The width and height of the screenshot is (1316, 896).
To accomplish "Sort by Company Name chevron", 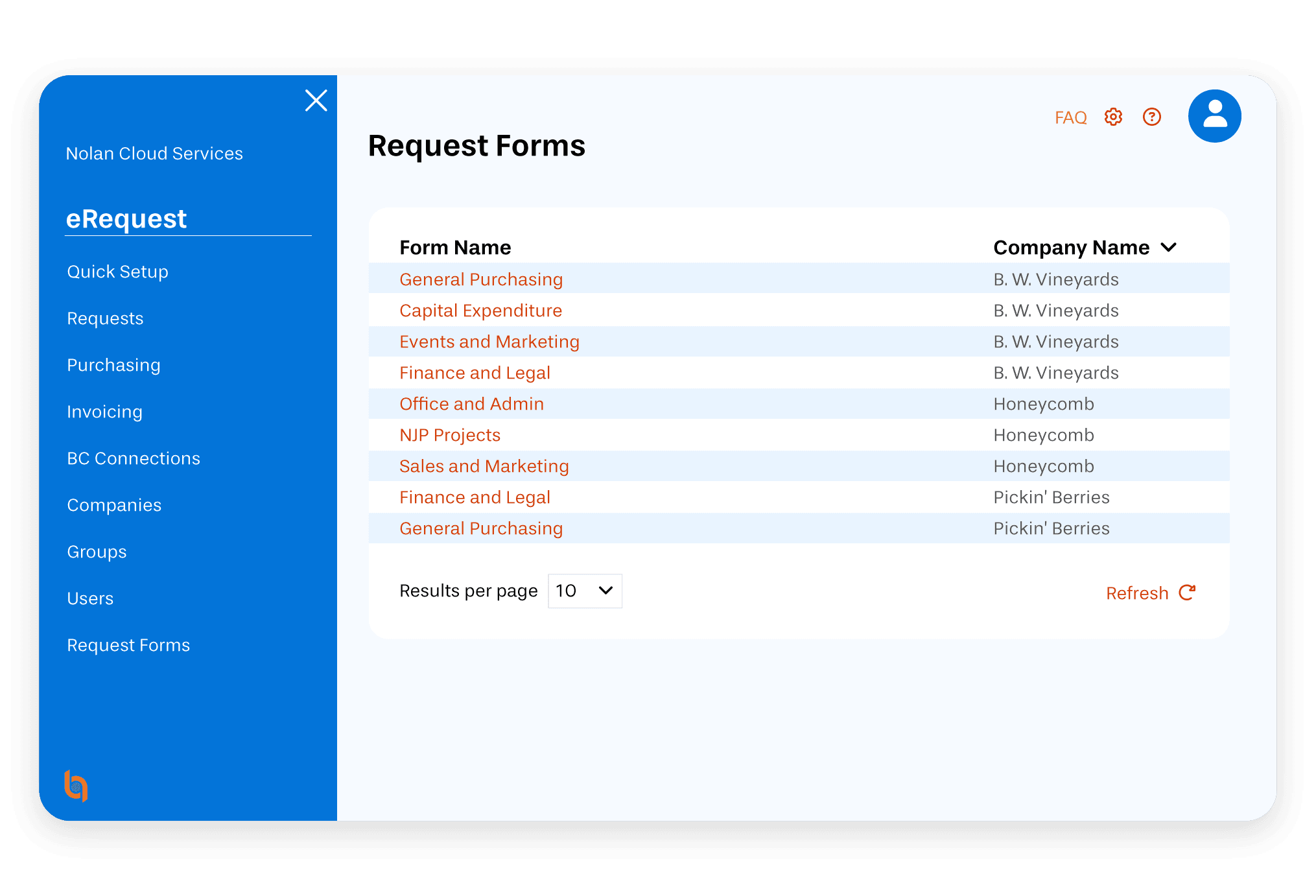I will (x=1168, y=247).
